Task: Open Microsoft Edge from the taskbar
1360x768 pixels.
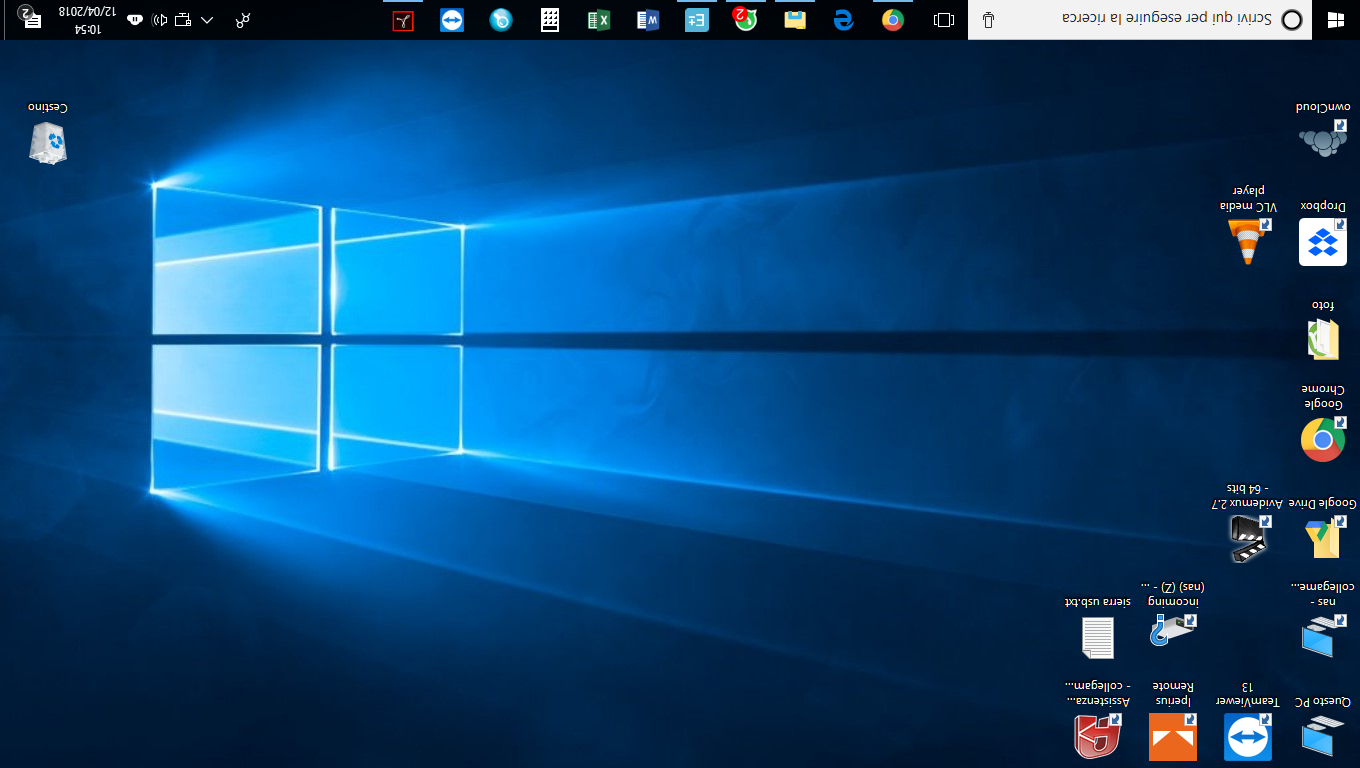Action: (844, 20)
